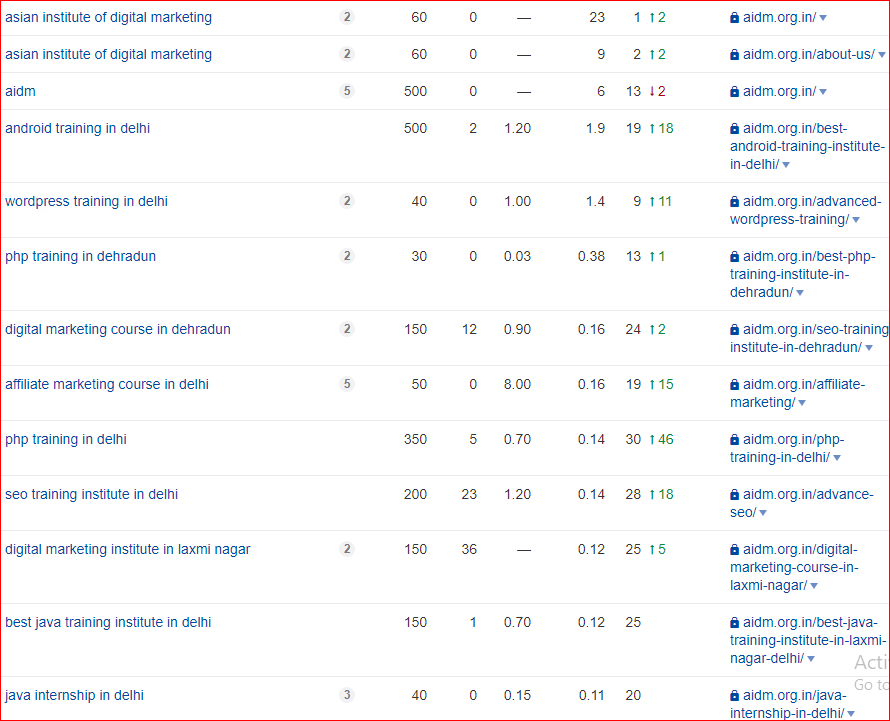Viewport: 890px width, 721px height.
Task: Select position value 20 for java internship
Action: (633, 695)
